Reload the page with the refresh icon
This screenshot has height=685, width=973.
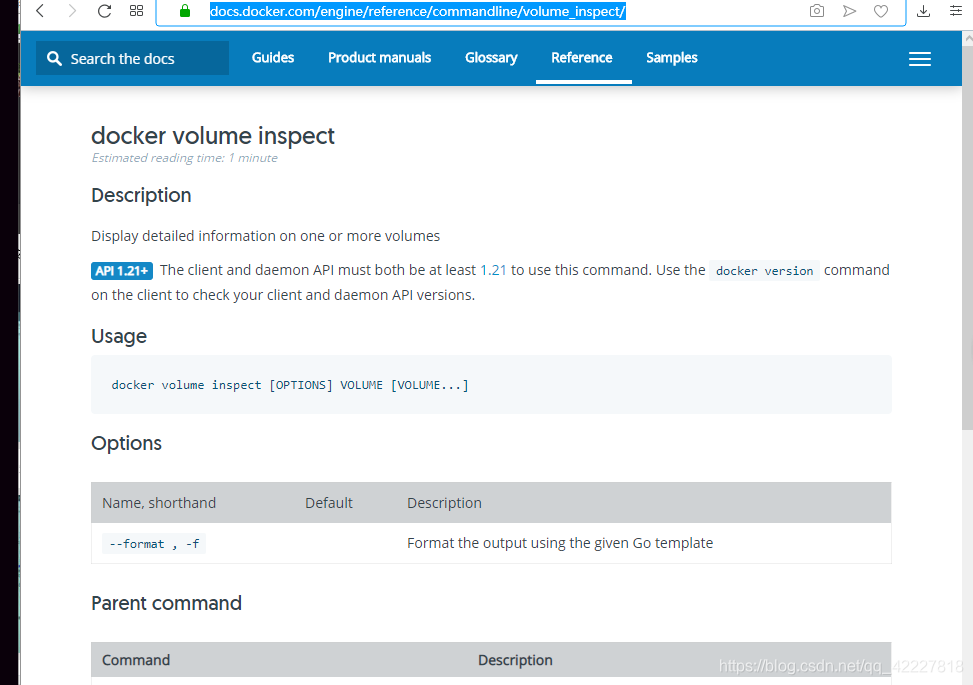point(104,11)
